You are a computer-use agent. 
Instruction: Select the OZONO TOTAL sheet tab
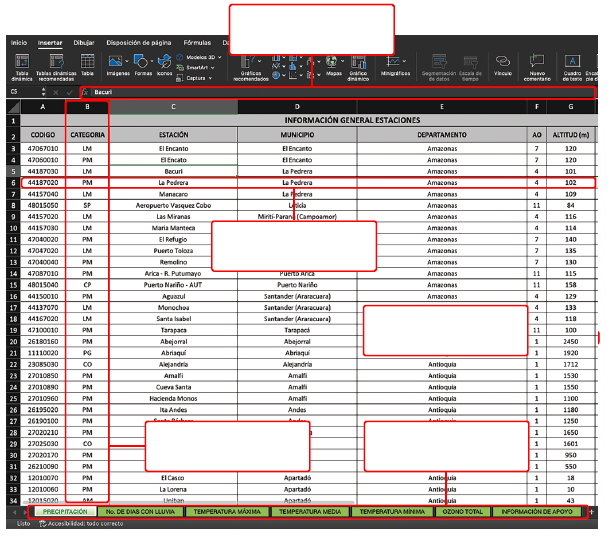pyautogui.click(x=463, y=512)
